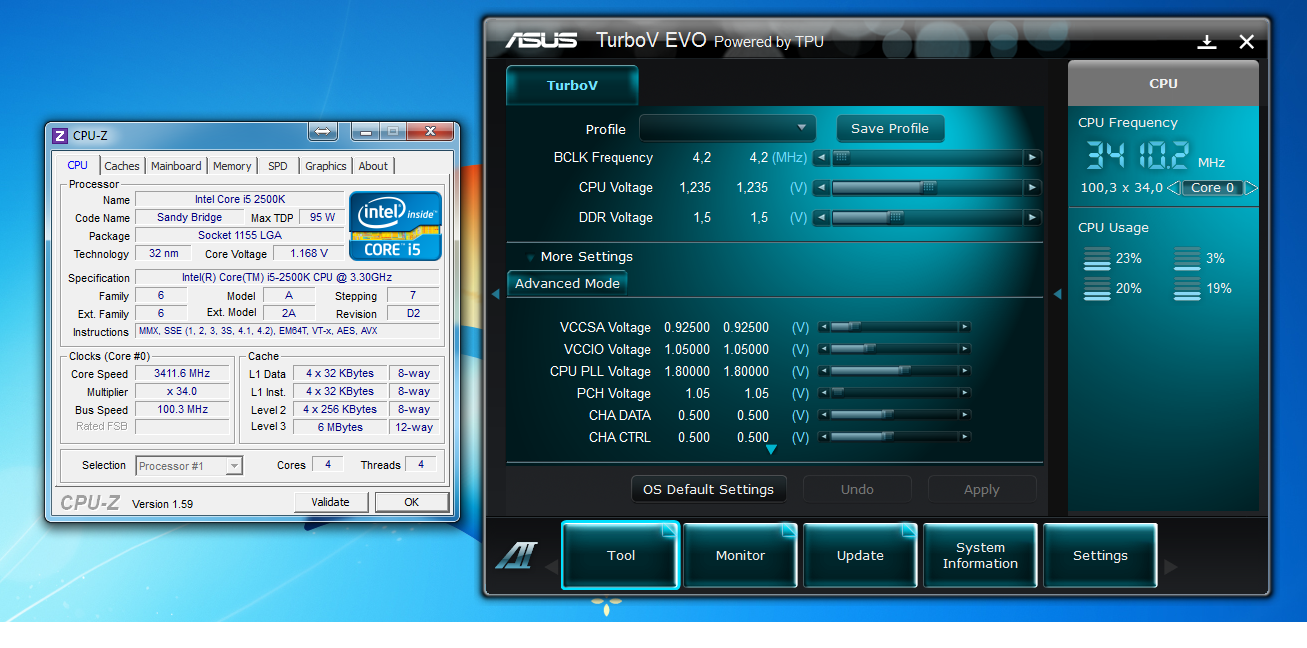Click the 3411.6 MHz Core Speed value
This screenshot has height=648, width=1307.
(x=181, y=373)
